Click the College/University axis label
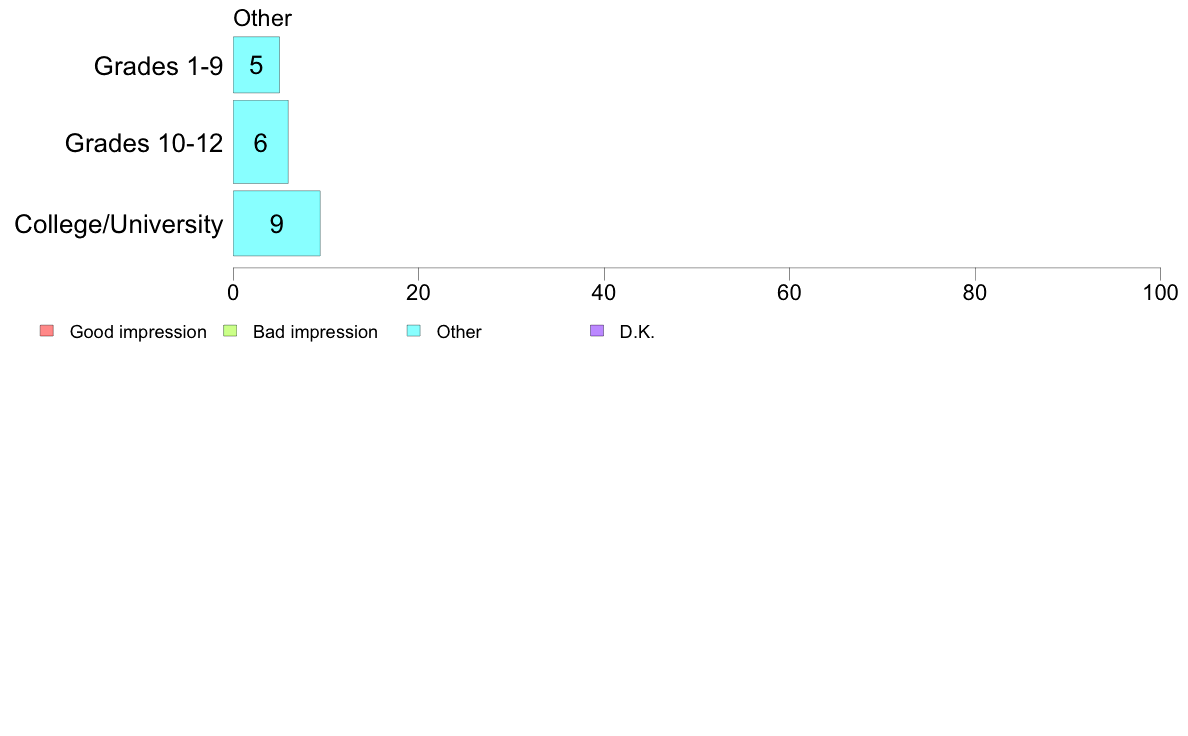This screenshot has height=736, width=1188. pyautogui.click(x=119, y=224)
